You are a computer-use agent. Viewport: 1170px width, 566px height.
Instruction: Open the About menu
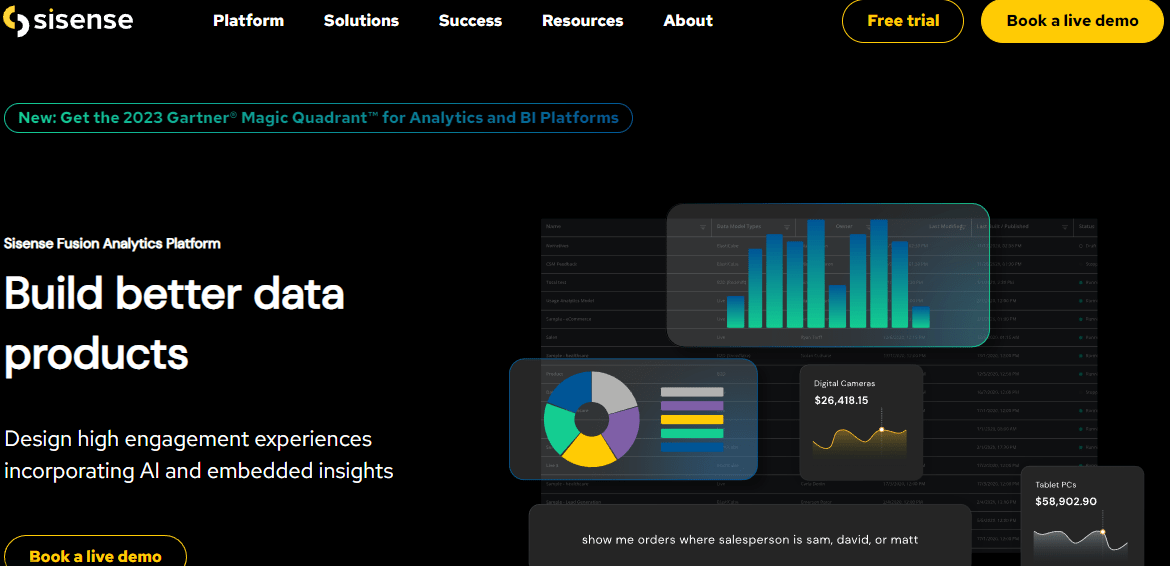click(688, 21)
